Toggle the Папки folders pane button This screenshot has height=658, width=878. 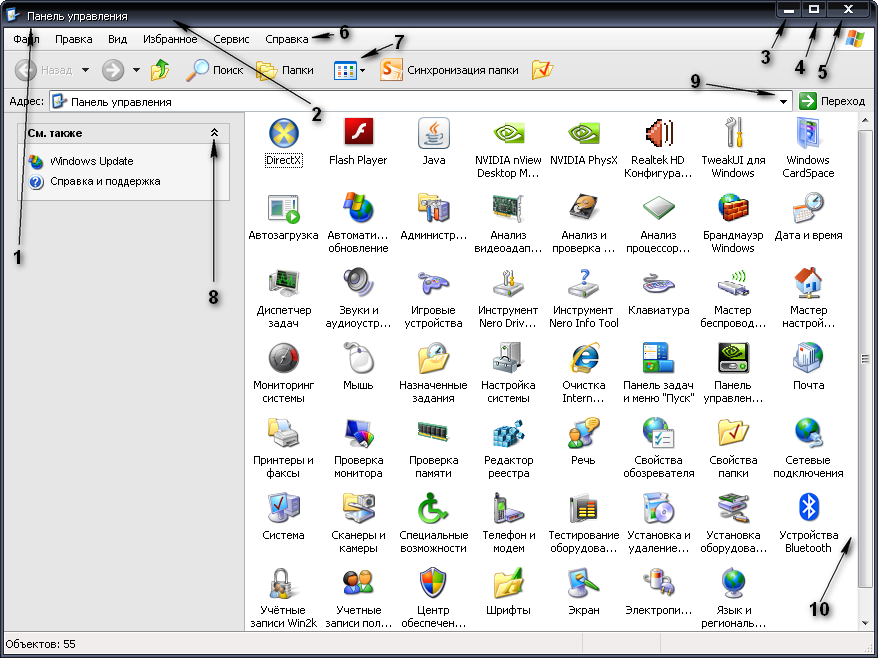285,70
